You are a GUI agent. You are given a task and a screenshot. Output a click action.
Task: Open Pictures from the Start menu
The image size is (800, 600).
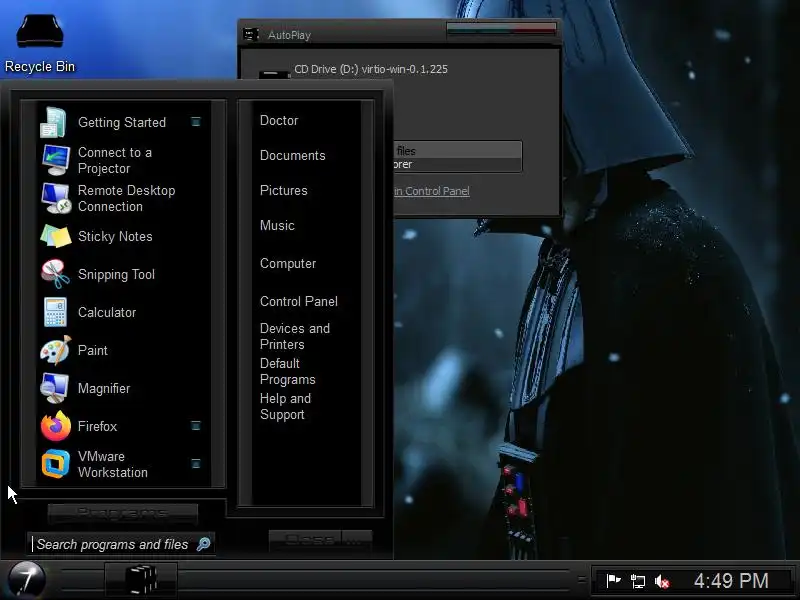pos(284,190)
